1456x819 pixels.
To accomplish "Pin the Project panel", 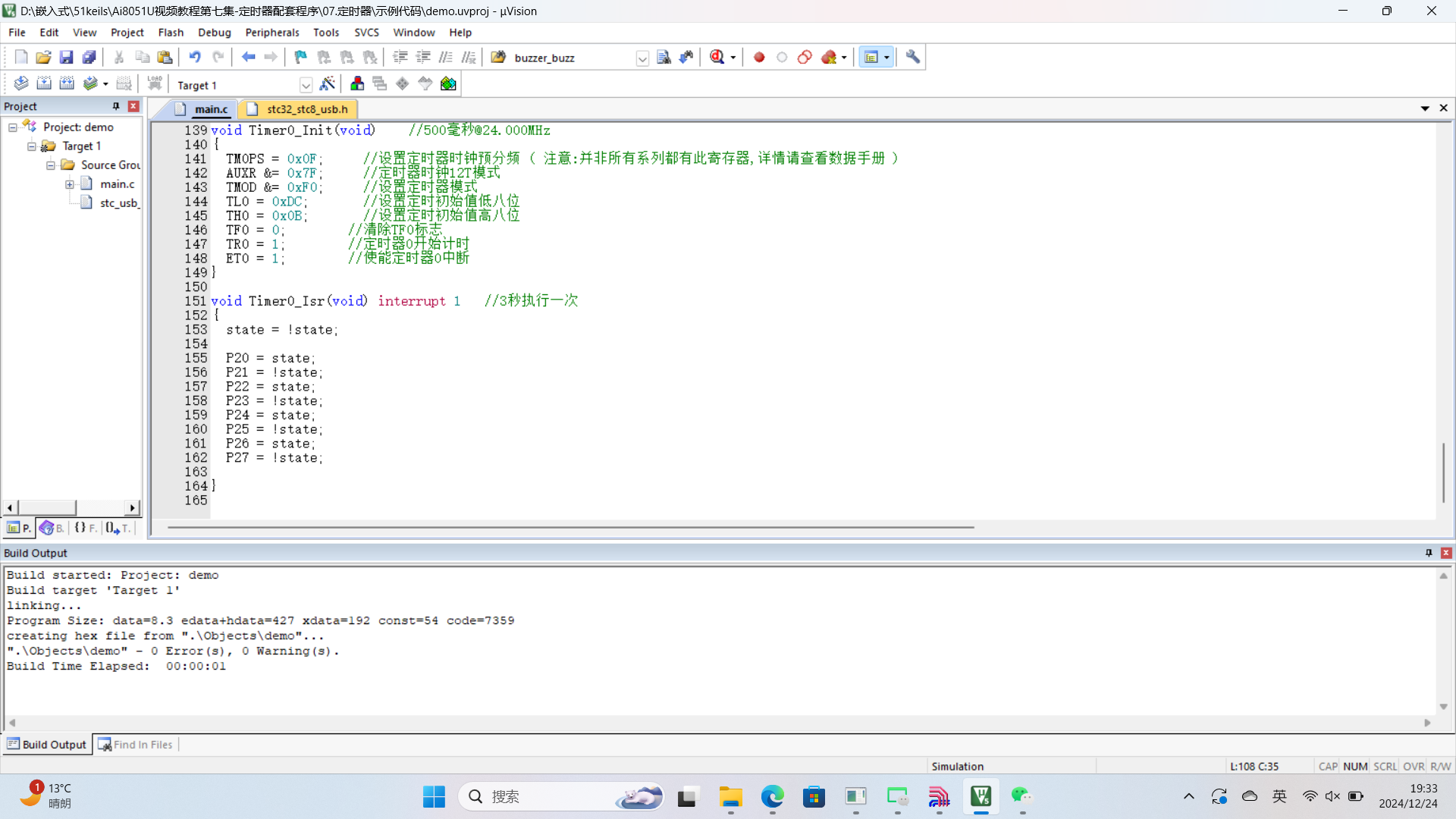I will (116, 106).
